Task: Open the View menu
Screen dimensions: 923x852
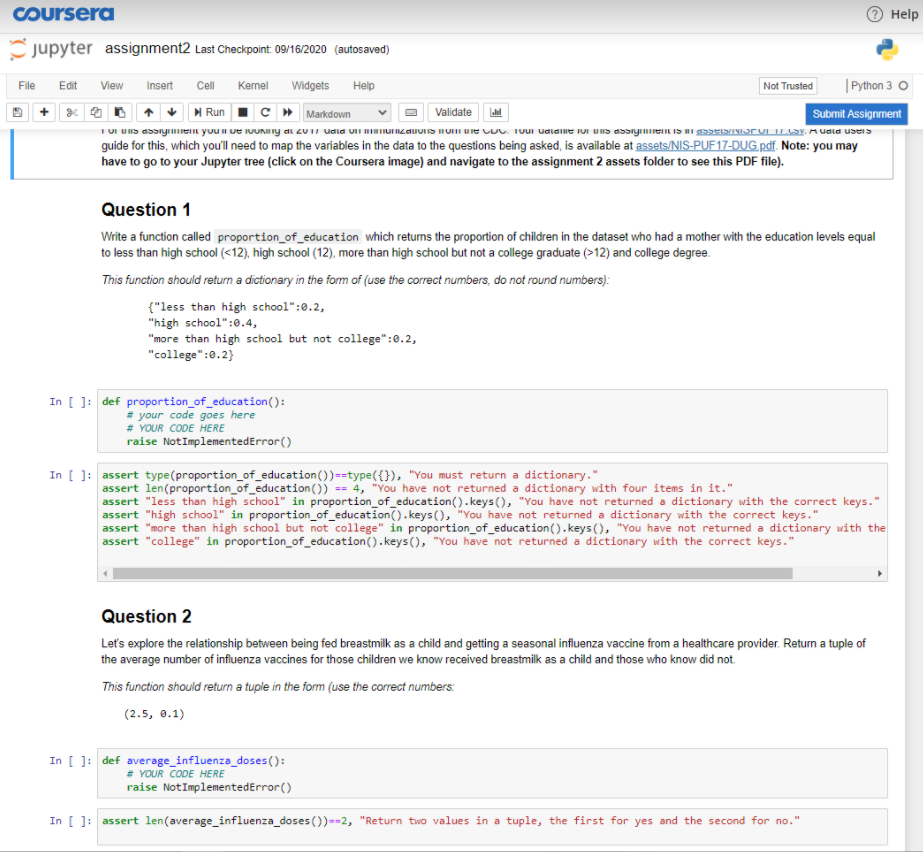Action: tap(111, 86)
